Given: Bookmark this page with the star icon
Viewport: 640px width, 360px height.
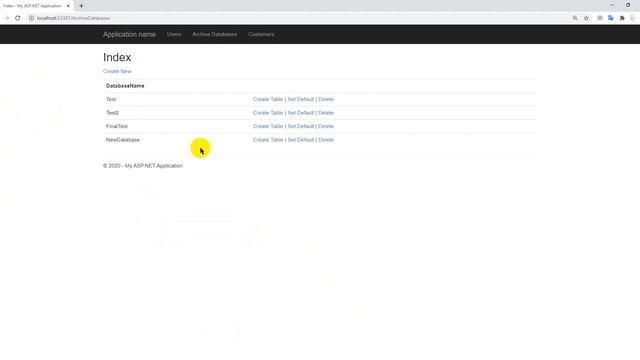Looking at the screenshot, I should click(x=587, y=18).
